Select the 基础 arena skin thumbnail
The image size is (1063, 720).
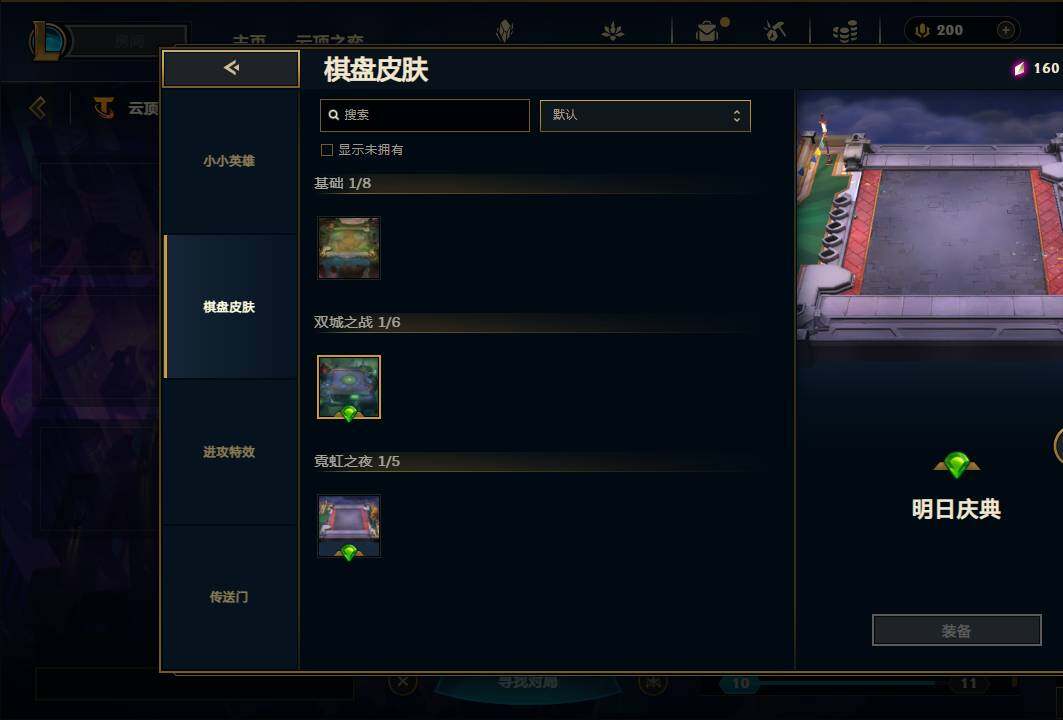349,248
